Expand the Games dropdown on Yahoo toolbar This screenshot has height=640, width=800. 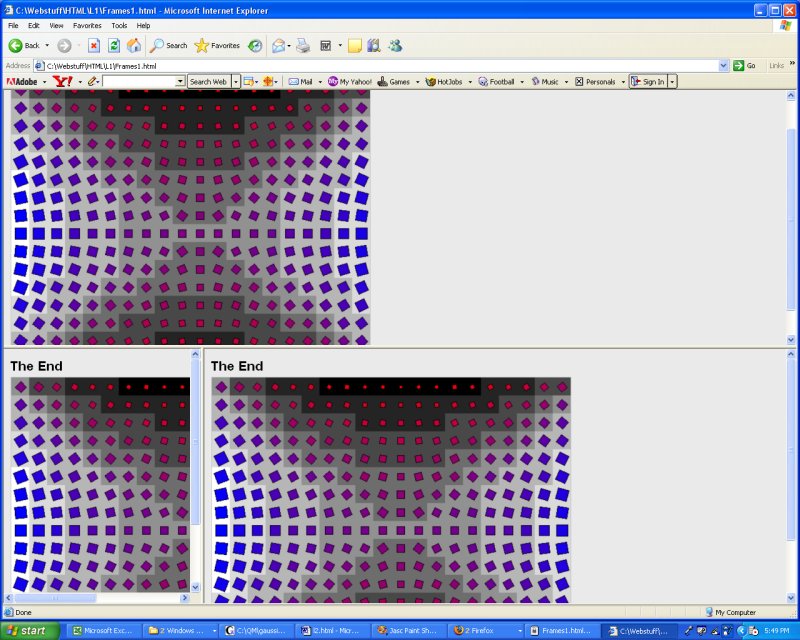tap(417, 82)
